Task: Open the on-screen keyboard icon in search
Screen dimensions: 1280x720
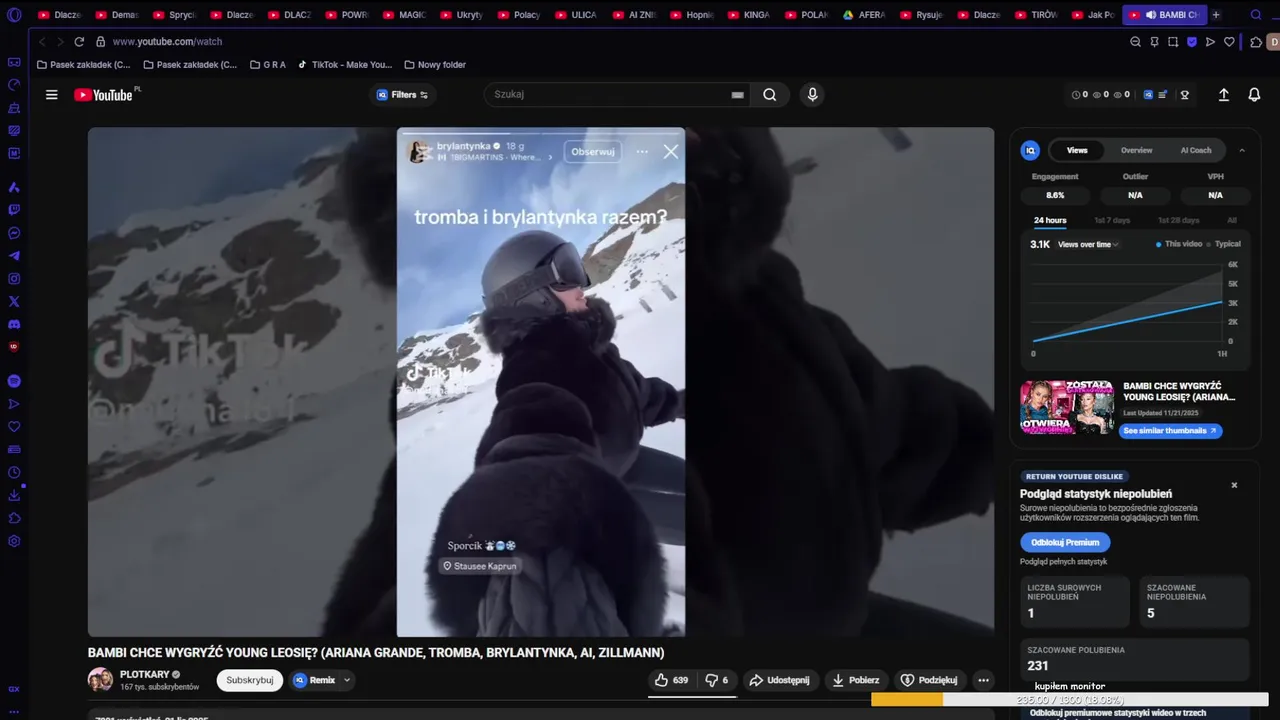Action: coord(737,95)
